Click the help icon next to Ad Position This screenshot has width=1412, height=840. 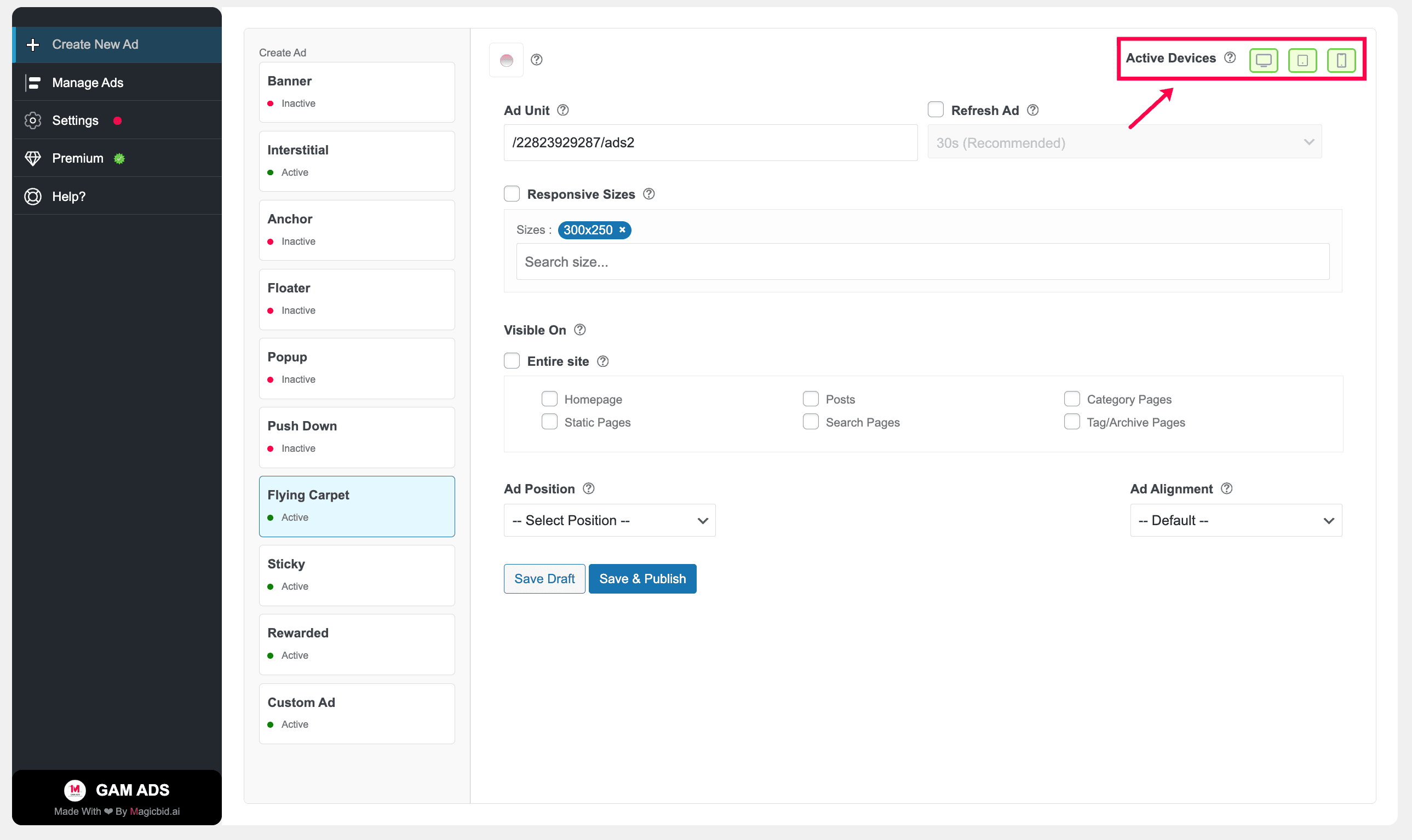click(x=589, y=488)
